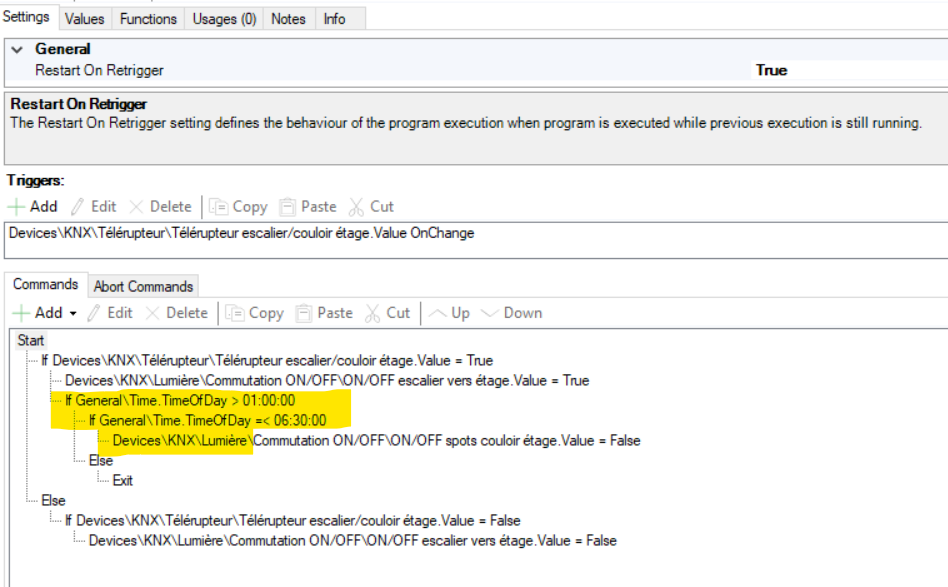Screen dimensions: 948x587
Task: Select the Exit command in tree
Action: [122, 480]
